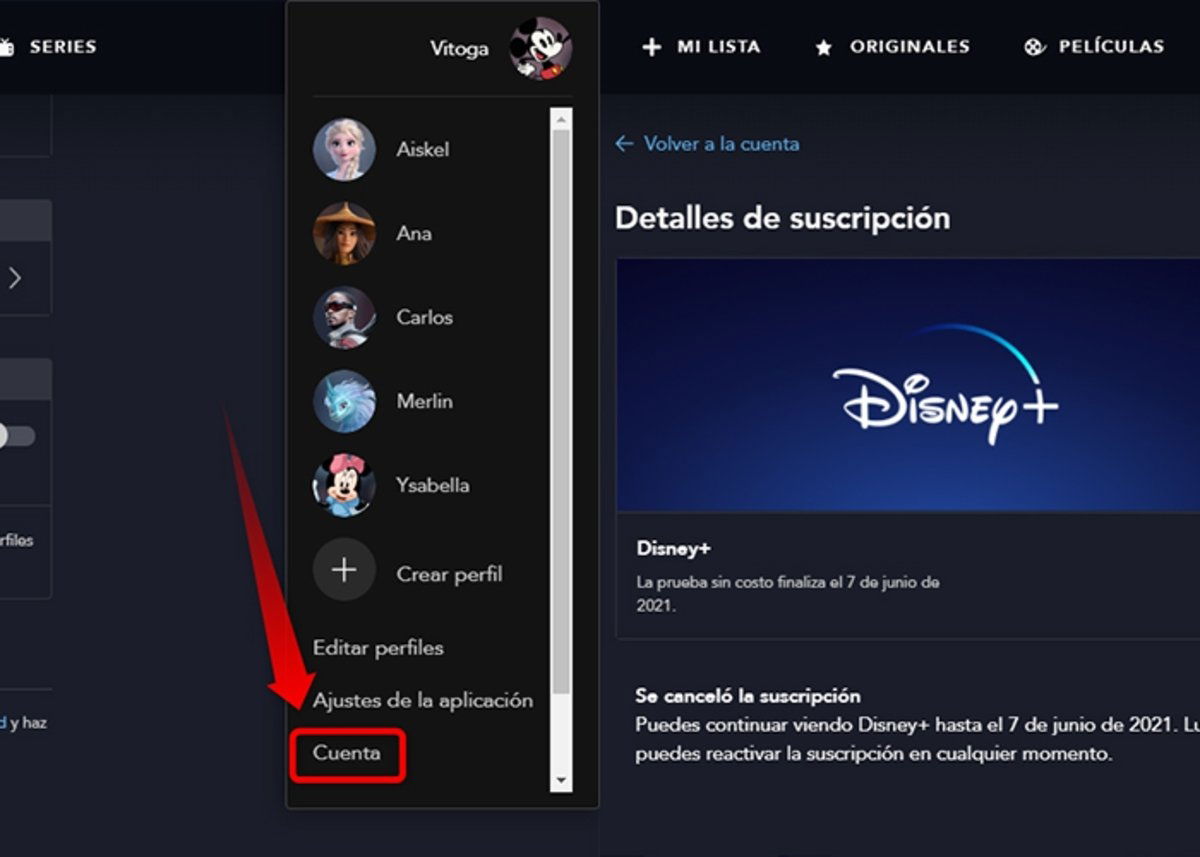Select Aiskel's Elsa profile avatar
The height and width of the screenshot is (857, 1200).
344,148
